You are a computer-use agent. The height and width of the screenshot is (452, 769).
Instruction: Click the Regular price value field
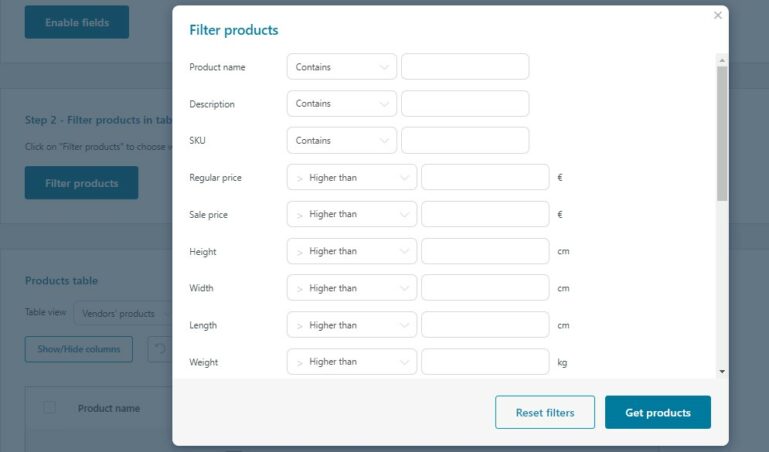[485, 178]
